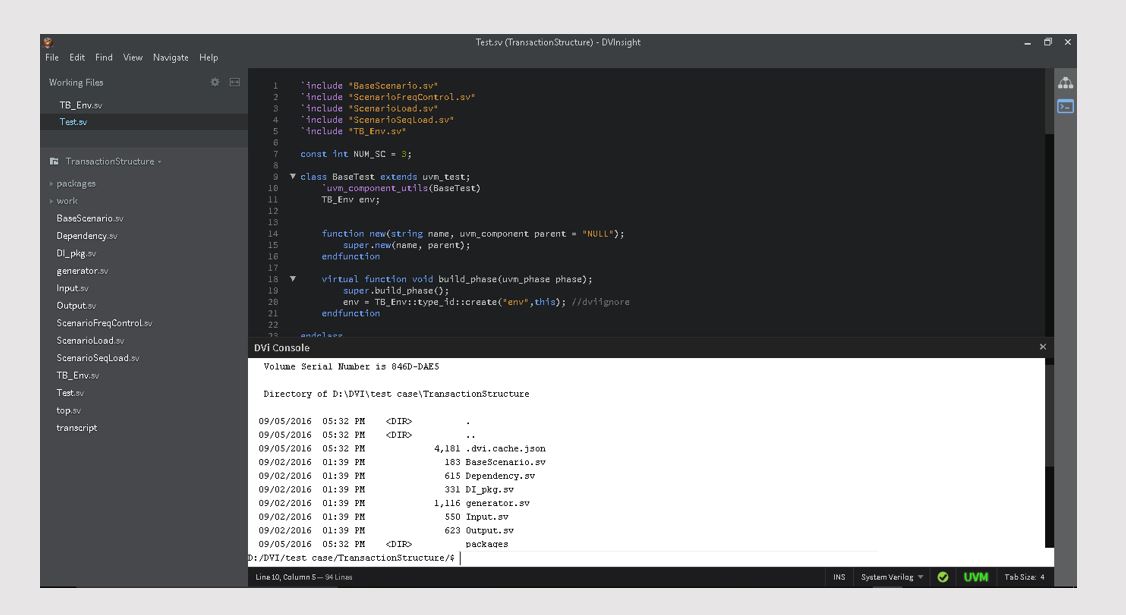This screenshot has height=615, width=1126.
Task: Click the TB_Env env; declaration line
Action: point(350,200)
